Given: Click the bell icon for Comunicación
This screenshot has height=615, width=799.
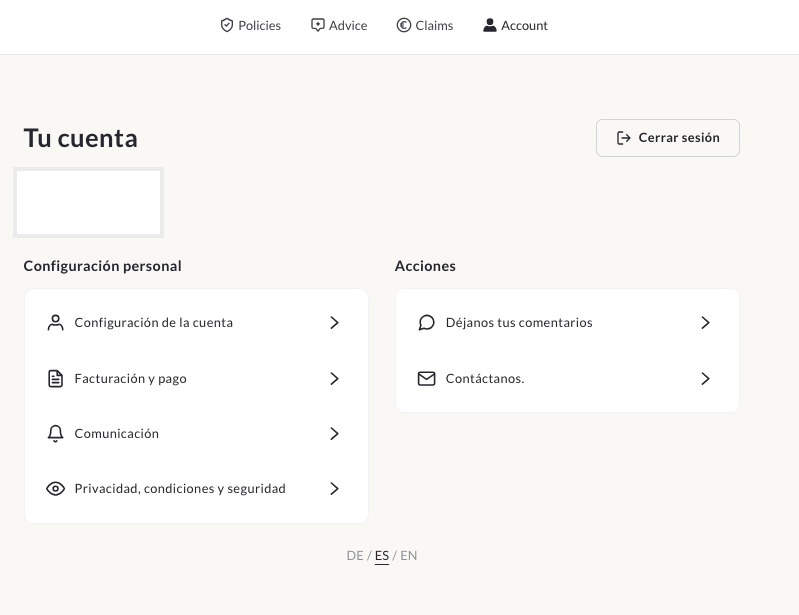Looking at the screenshot, I should click(56, 434).
